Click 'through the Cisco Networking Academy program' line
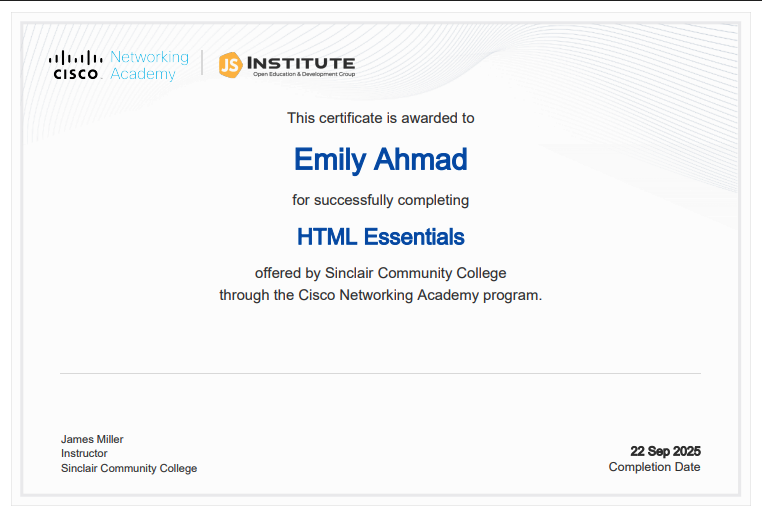Viewport: 762px width, 518px height. point(380,295)
